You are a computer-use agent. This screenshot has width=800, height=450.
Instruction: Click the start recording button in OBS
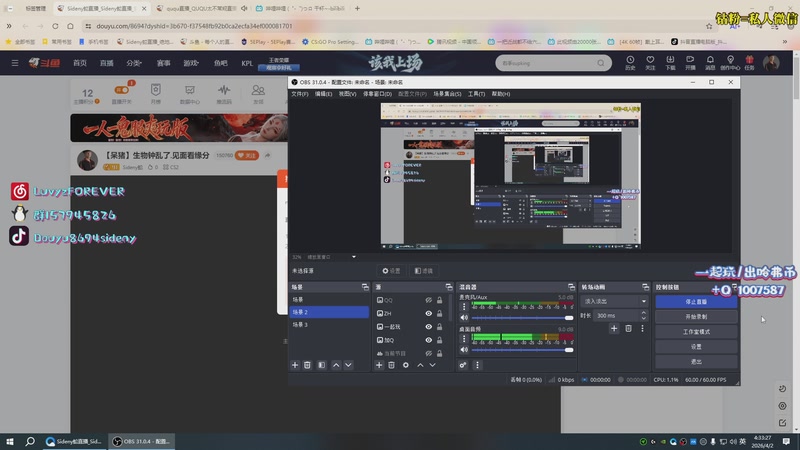tap(696, 316)
